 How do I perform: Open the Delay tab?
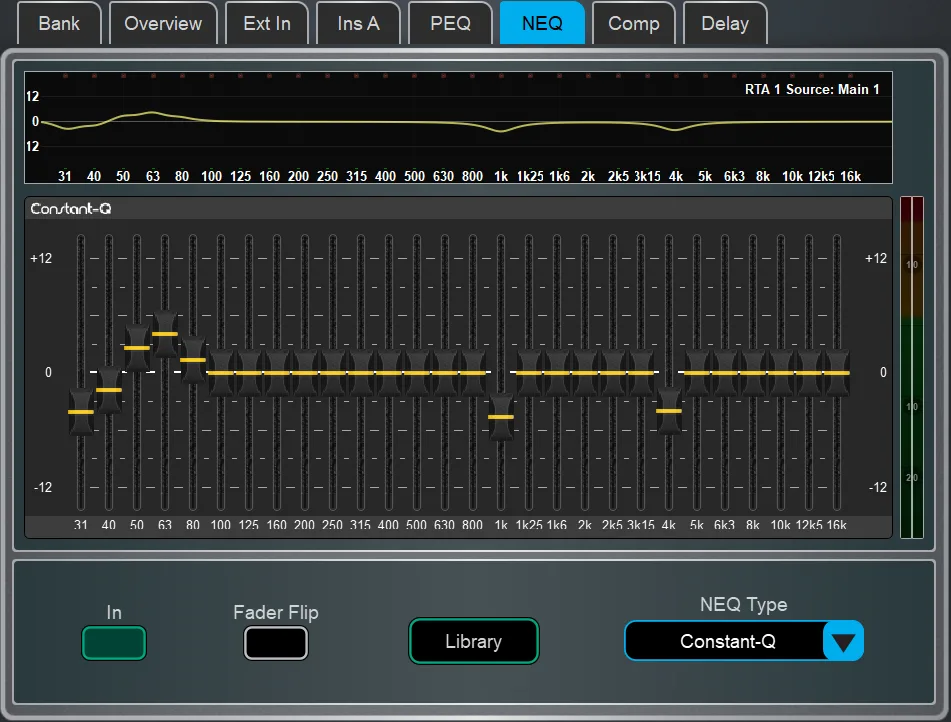coord(725,23)
